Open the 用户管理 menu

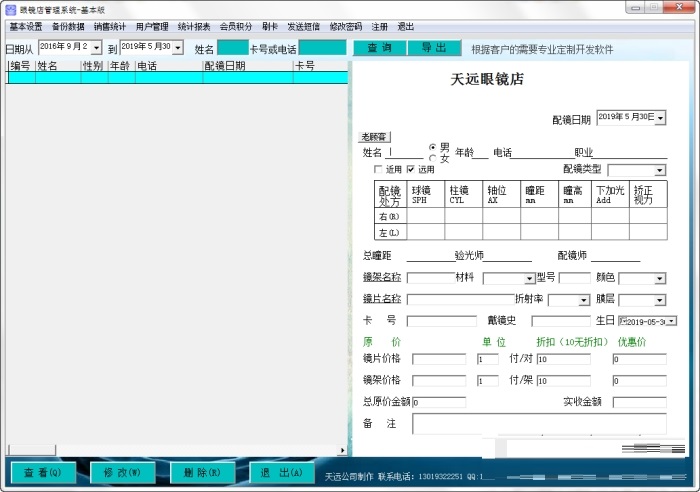click(x=152, y=27)
